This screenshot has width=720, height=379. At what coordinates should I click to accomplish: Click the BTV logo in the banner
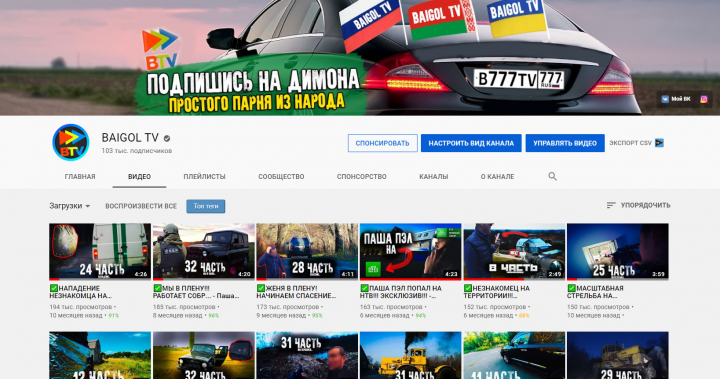[x=160, y=49]
